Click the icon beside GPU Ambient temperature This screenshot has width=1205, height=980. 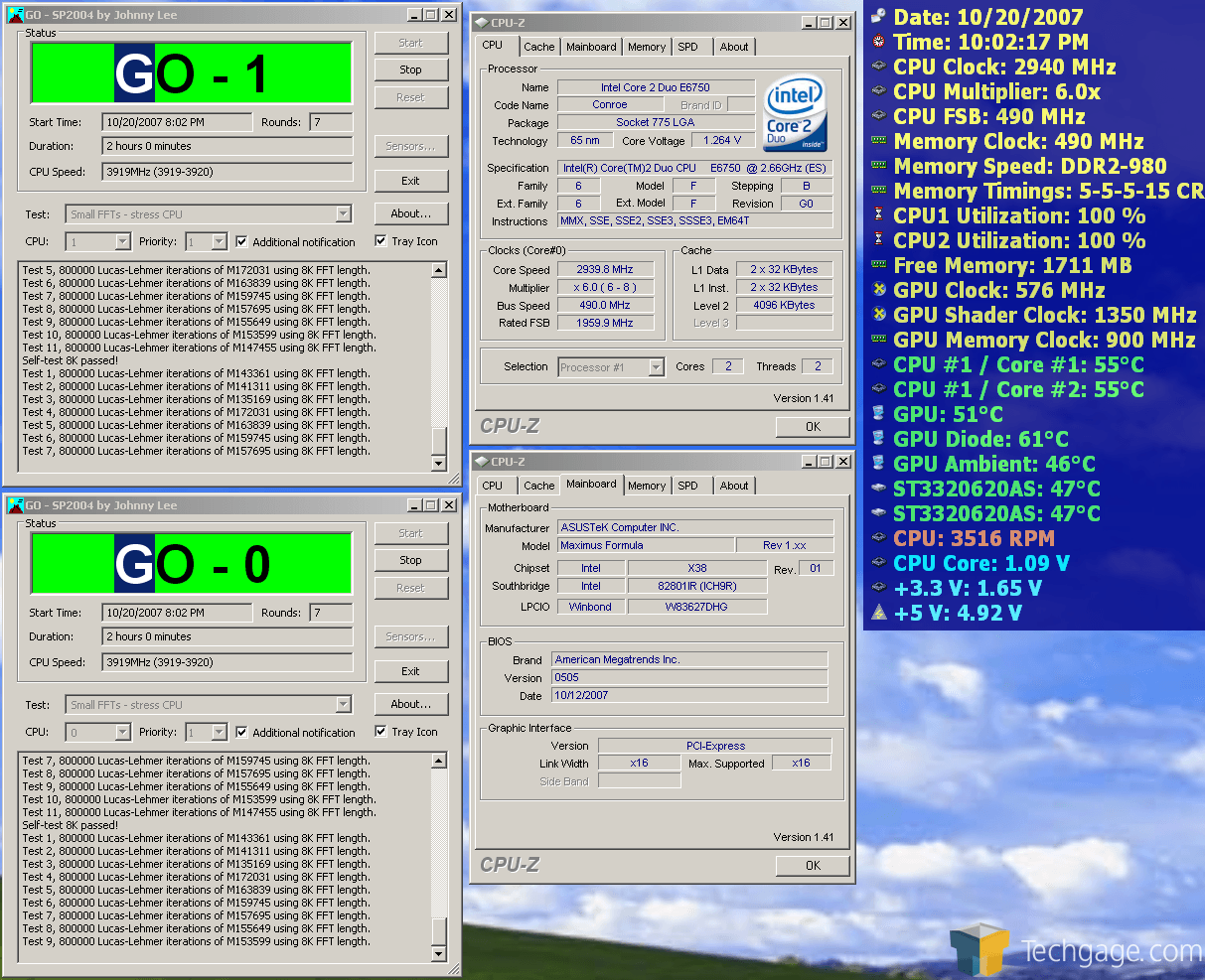(x=878, y=464)
